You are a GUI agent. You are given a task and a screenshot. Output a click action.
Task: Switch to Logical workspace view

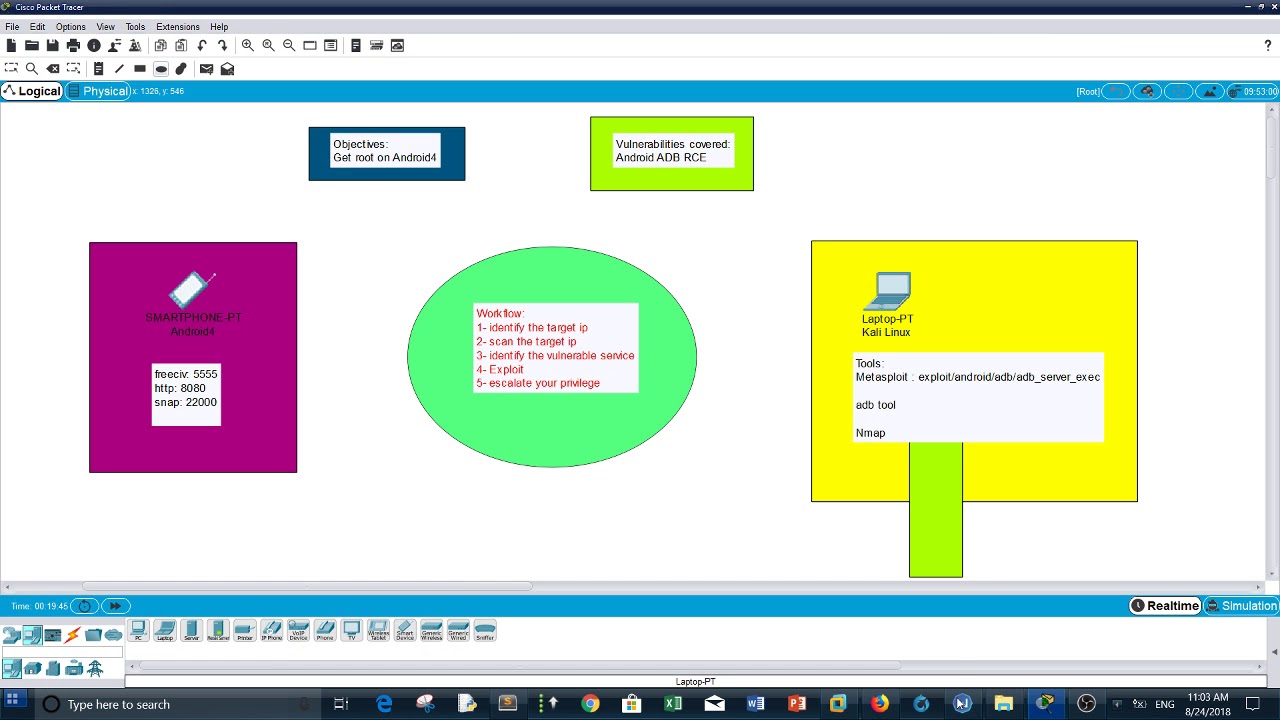click(32, 91)
